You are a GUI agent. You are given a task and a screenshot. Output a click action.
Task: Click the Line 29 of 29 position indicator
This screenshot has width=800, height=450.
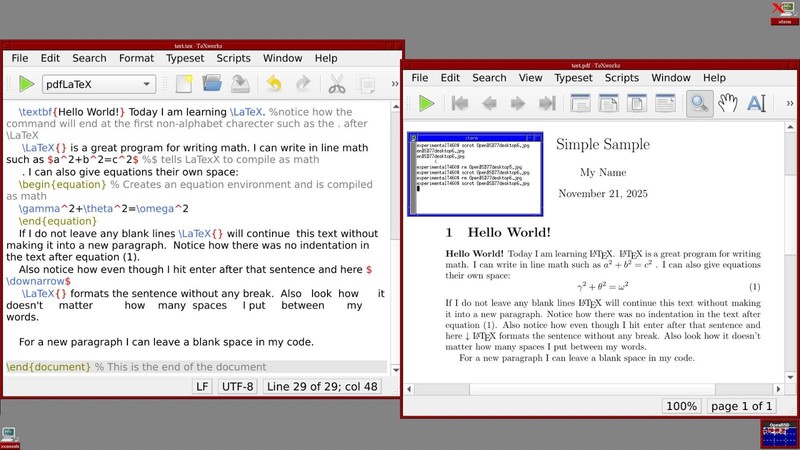322,386
